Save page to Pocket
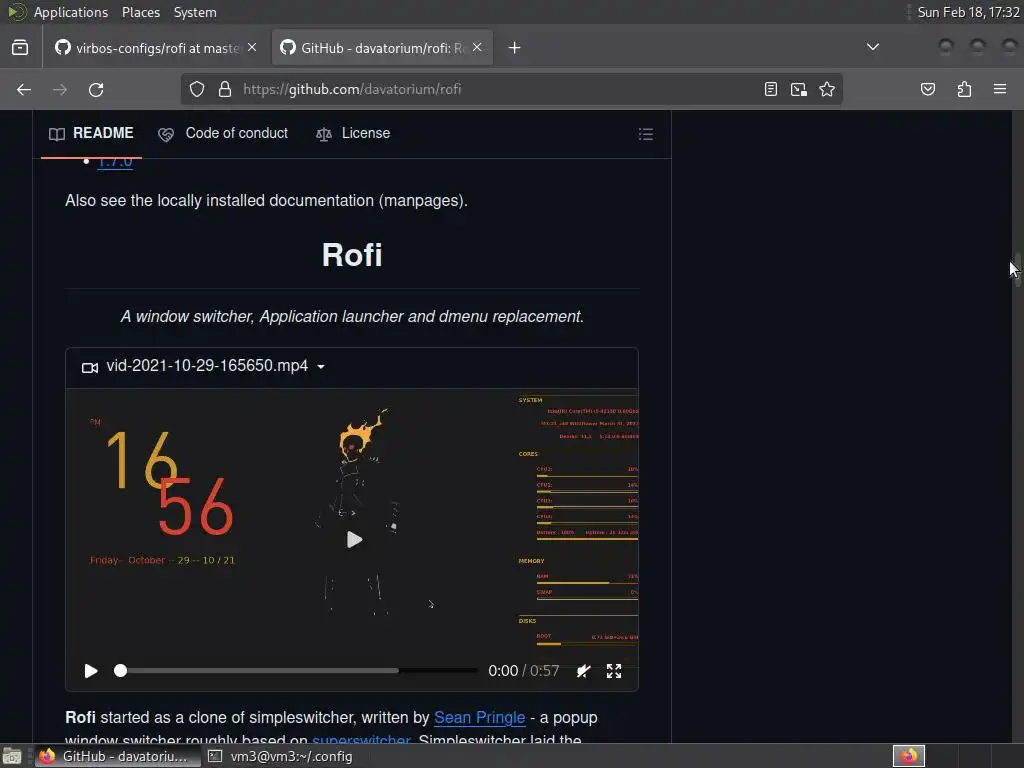Image resolution: width=1024 pixels, height=768 pixels. tap(928, 89)
